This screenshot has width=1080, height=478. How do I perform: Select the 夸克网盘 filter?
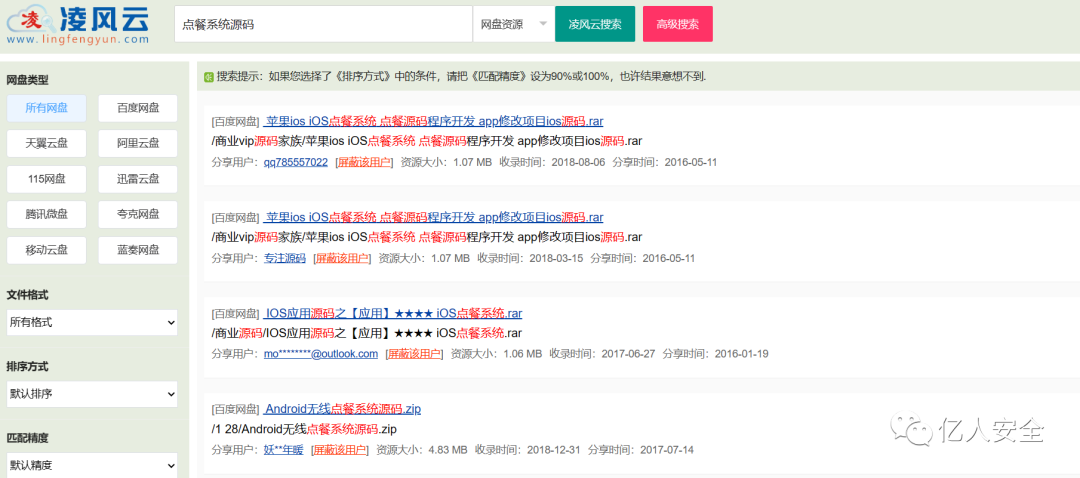(x=138, y=215)
